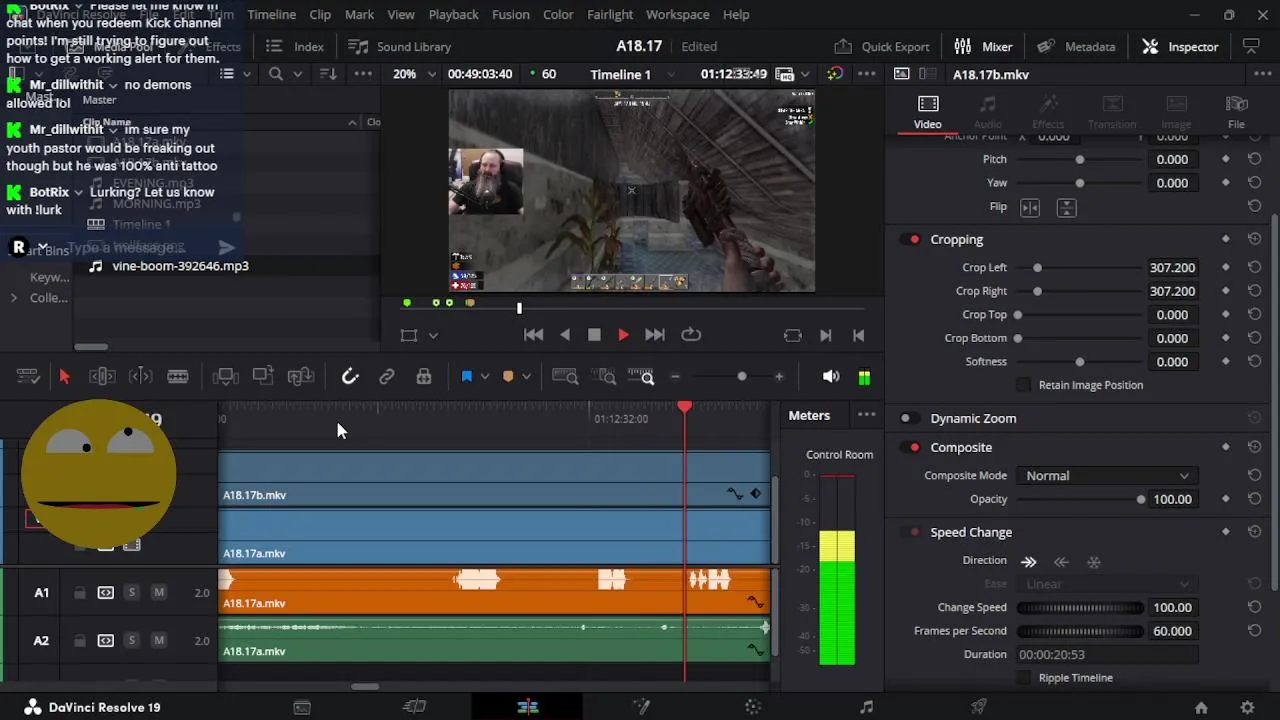Switch to the Inspector File tab
The image size is (1280, 720).
pyautogui.click(x=1236, y=111)
